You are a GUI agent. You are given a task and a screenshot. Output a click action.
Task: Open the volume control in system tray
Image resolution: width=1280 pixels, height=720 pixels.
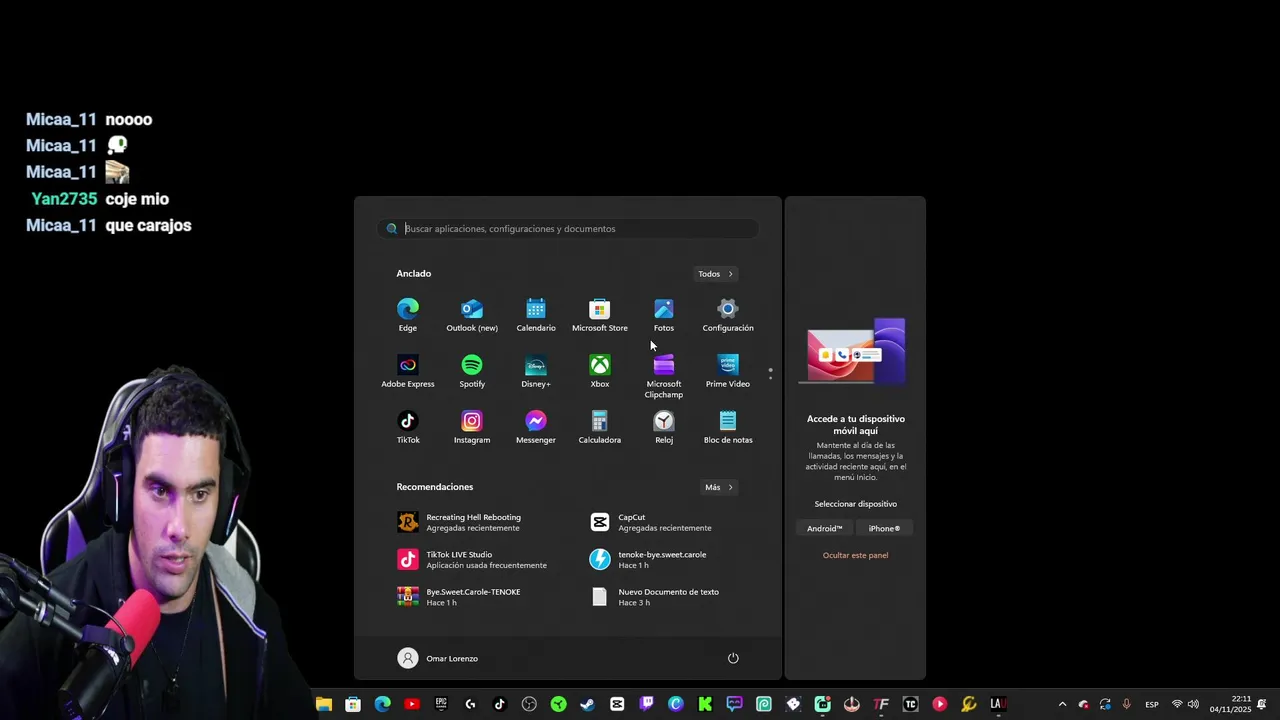coord(1193,704)
